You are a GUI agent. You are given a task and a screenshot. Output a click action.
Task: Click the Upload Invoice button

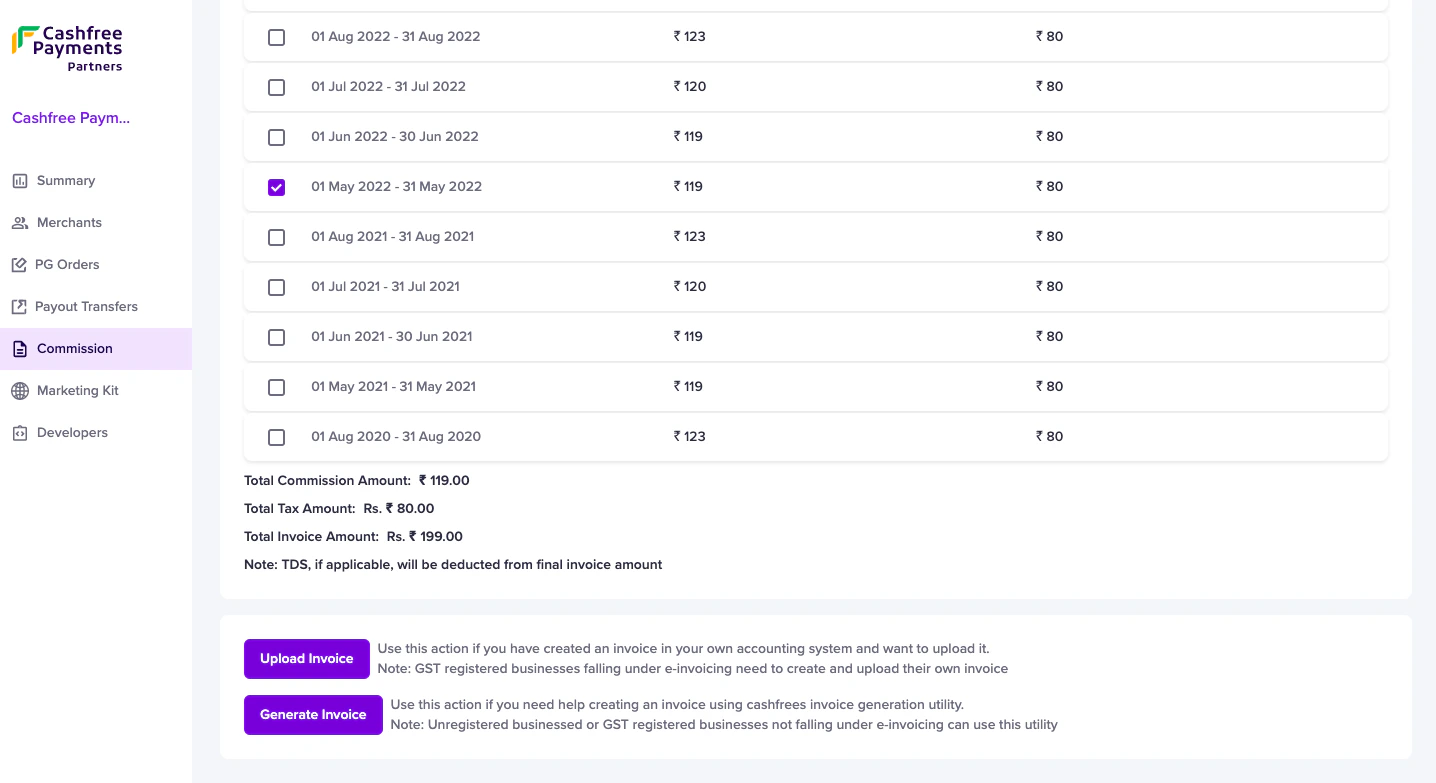(306, 659)
